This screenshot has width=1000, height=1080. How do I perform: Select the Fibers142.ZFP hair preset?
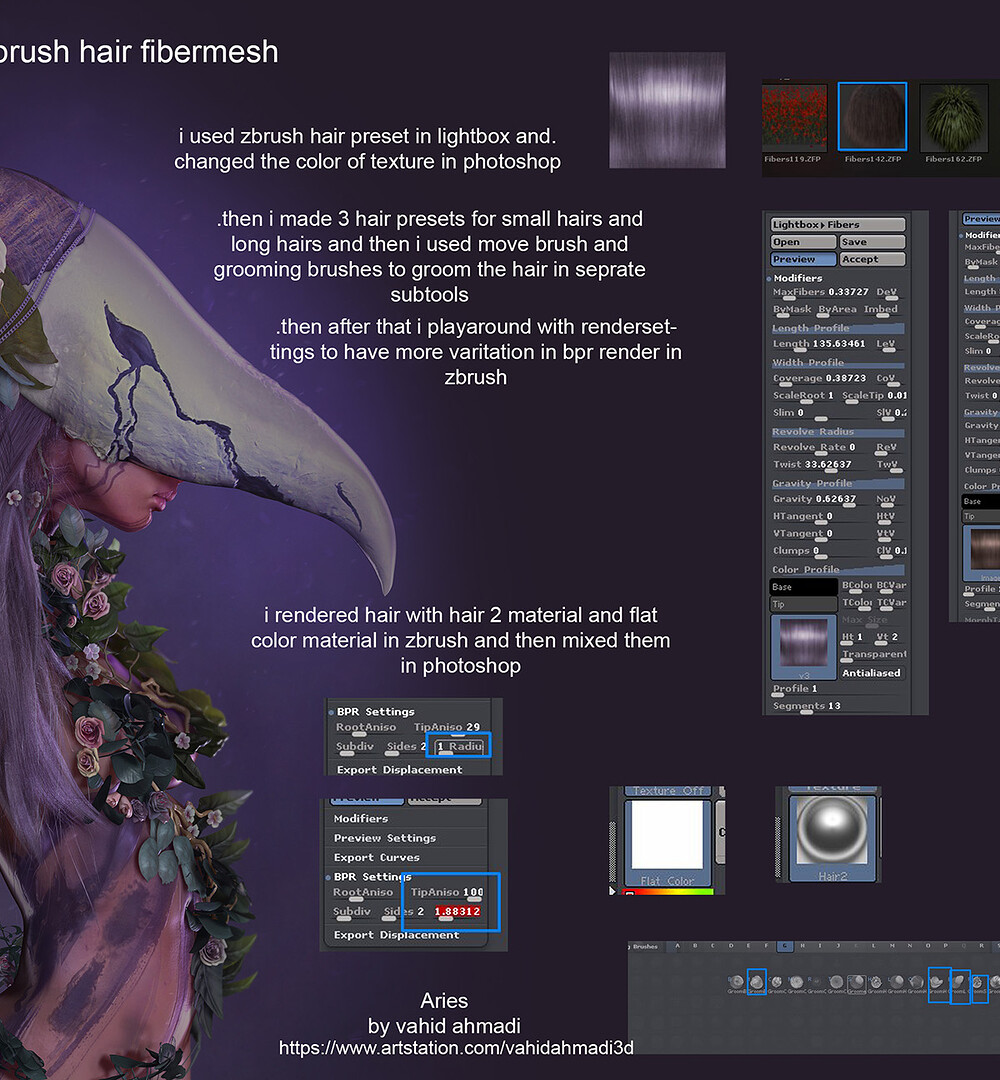pyautogui.click(x=872, y=116)
